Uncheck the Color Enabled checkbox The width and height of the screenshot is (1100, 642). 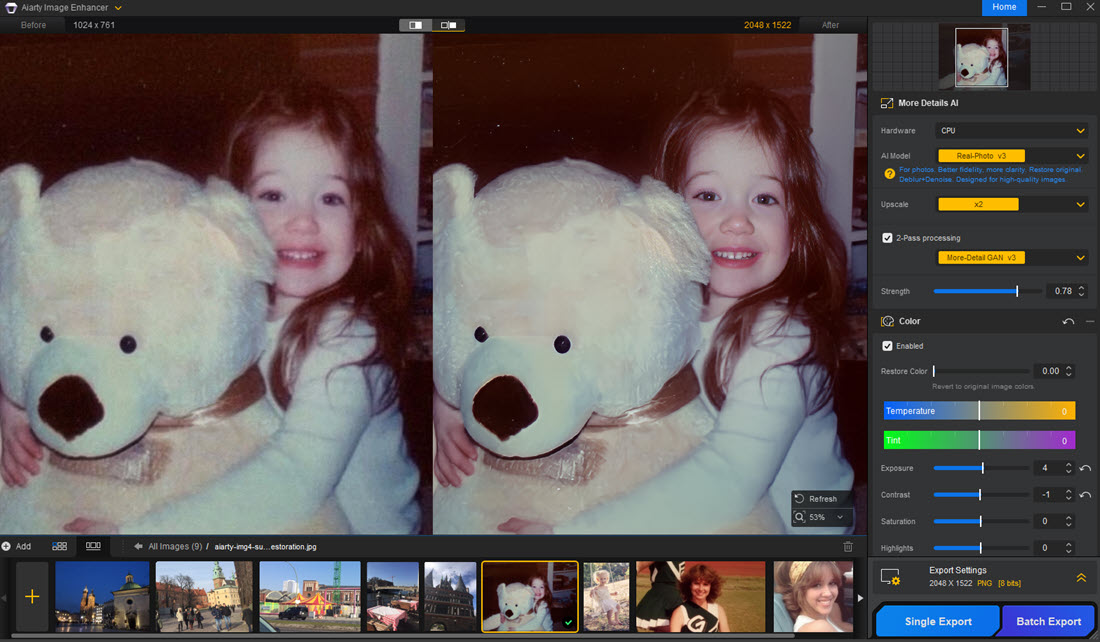click(x=887, y=346)
